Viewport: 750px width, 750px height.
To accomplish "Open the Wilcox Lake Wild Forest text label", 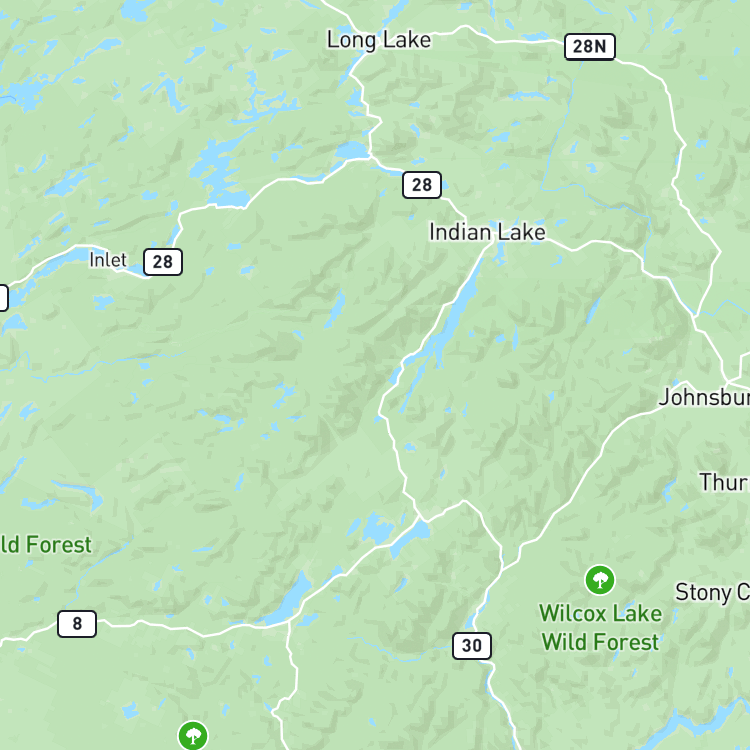I will [x=600, y=628].
